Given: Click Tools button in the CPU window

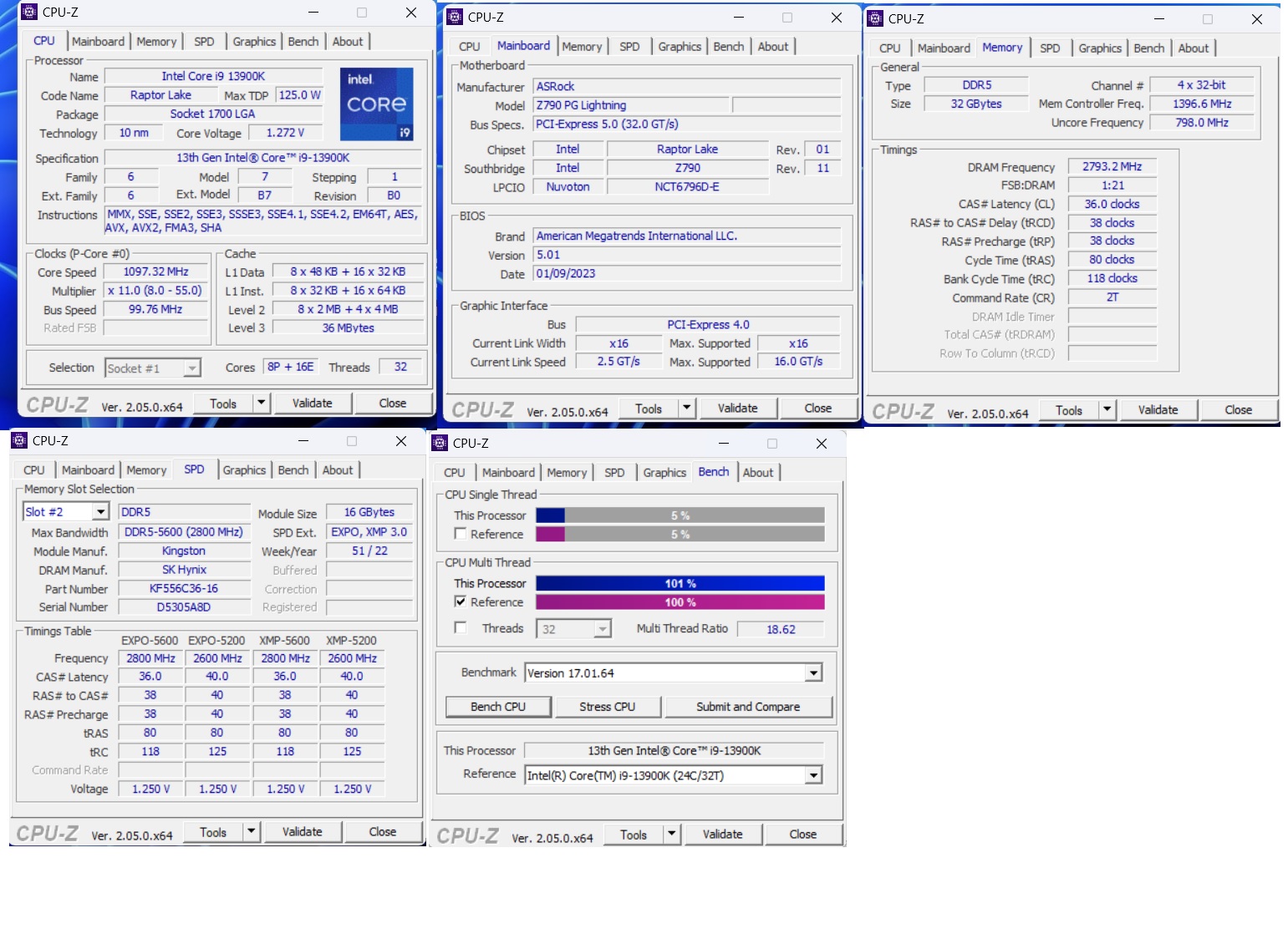Looking at the screenshot, I should coord(222,404).
